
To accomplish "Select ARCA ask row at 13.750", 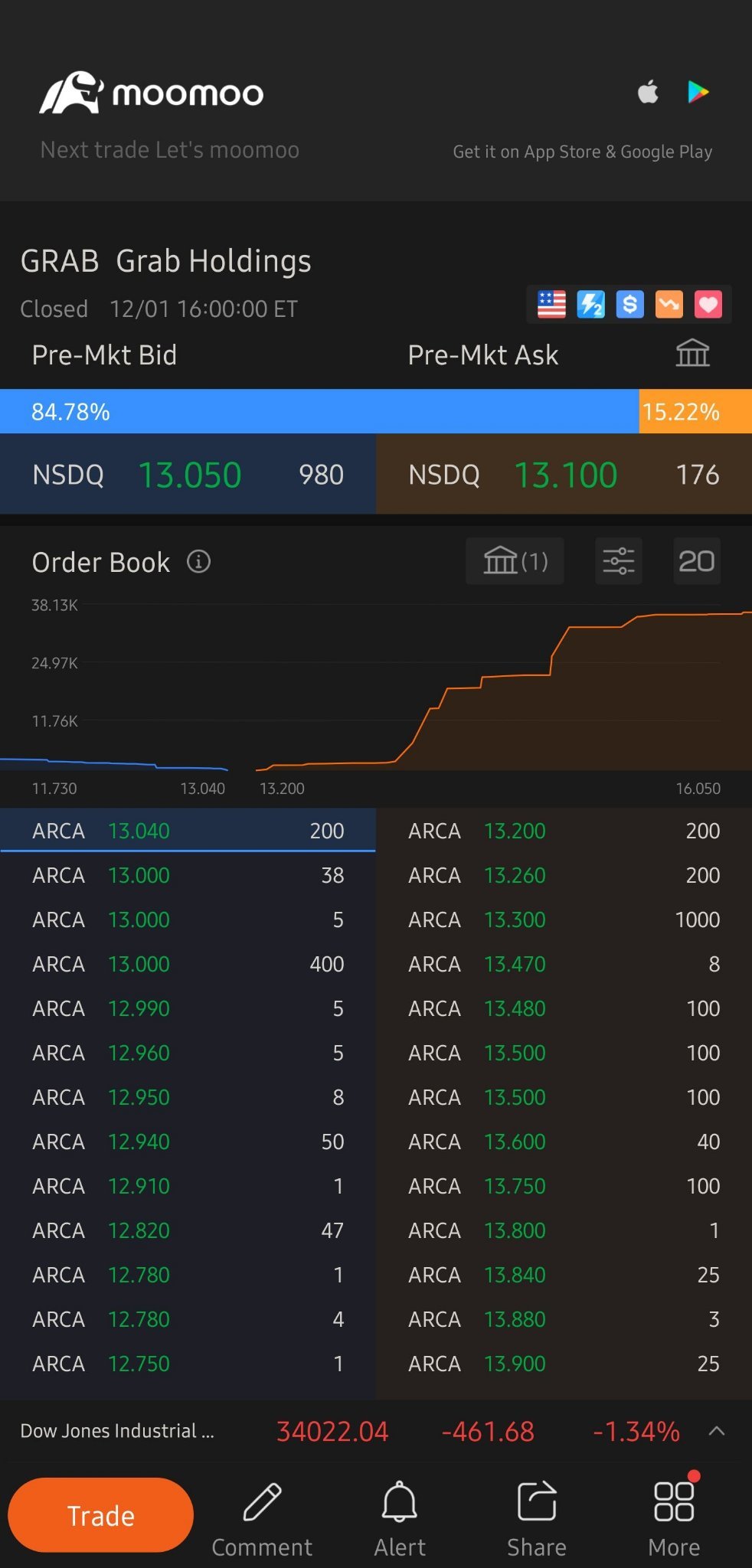I will (564, 1186).
